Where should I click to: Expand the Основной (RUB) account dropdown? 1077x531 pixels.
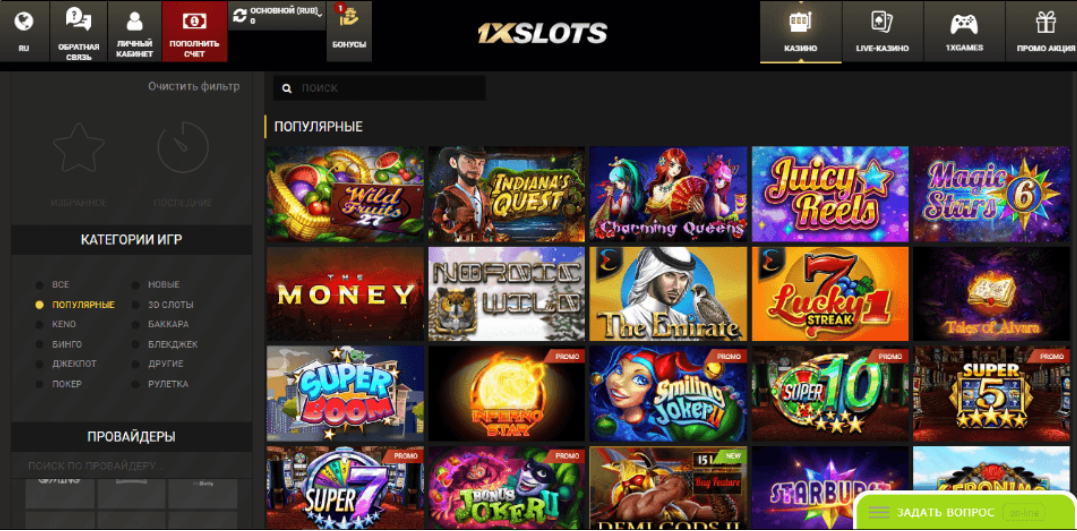click(277, 15)
